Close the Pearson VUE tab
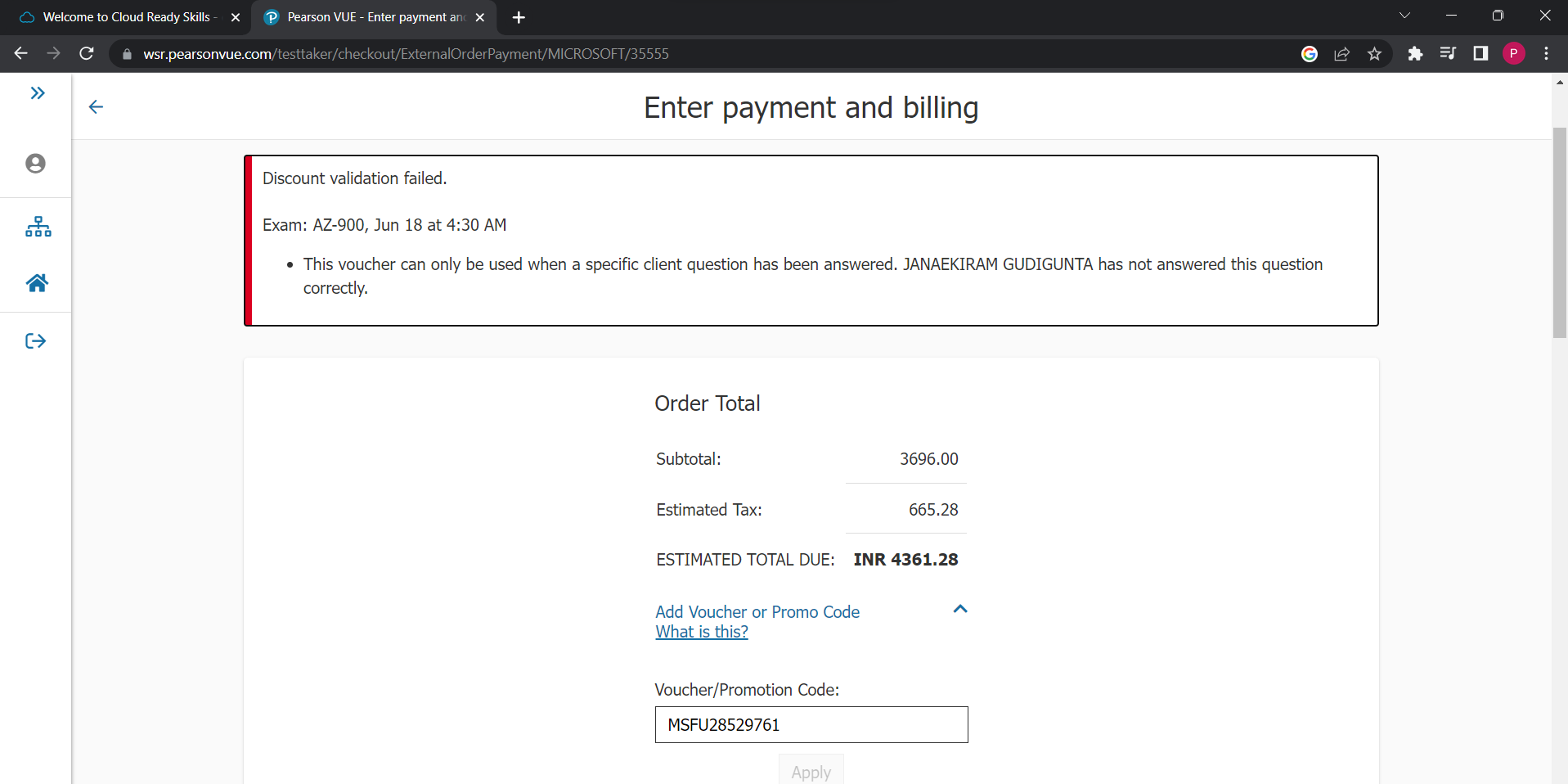This screenshot has width=1568, height=784. click(x=480, y=17)
